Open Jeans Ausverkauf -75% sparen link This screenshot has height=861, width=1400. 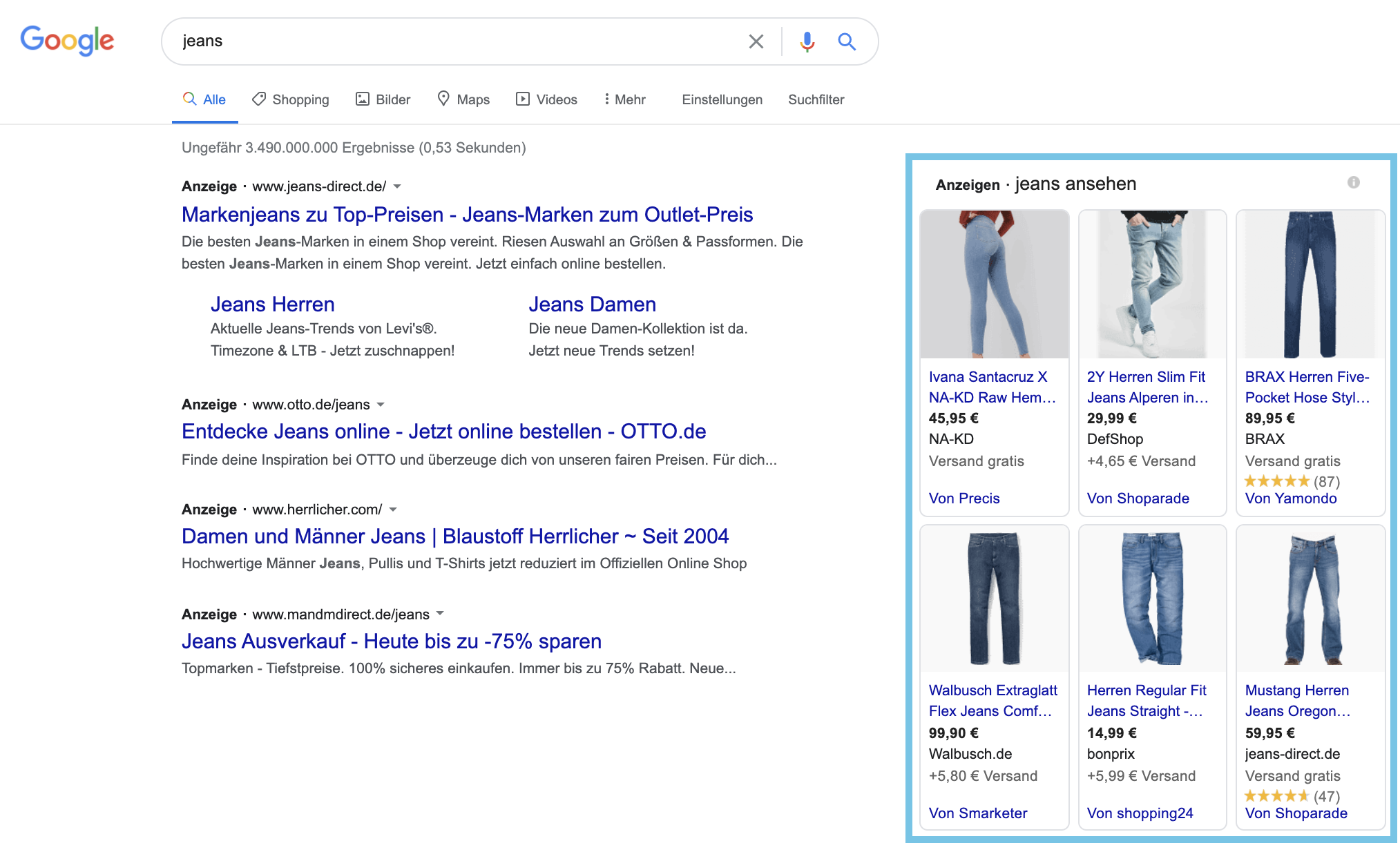pyautogui.click(x=392, y=641)
